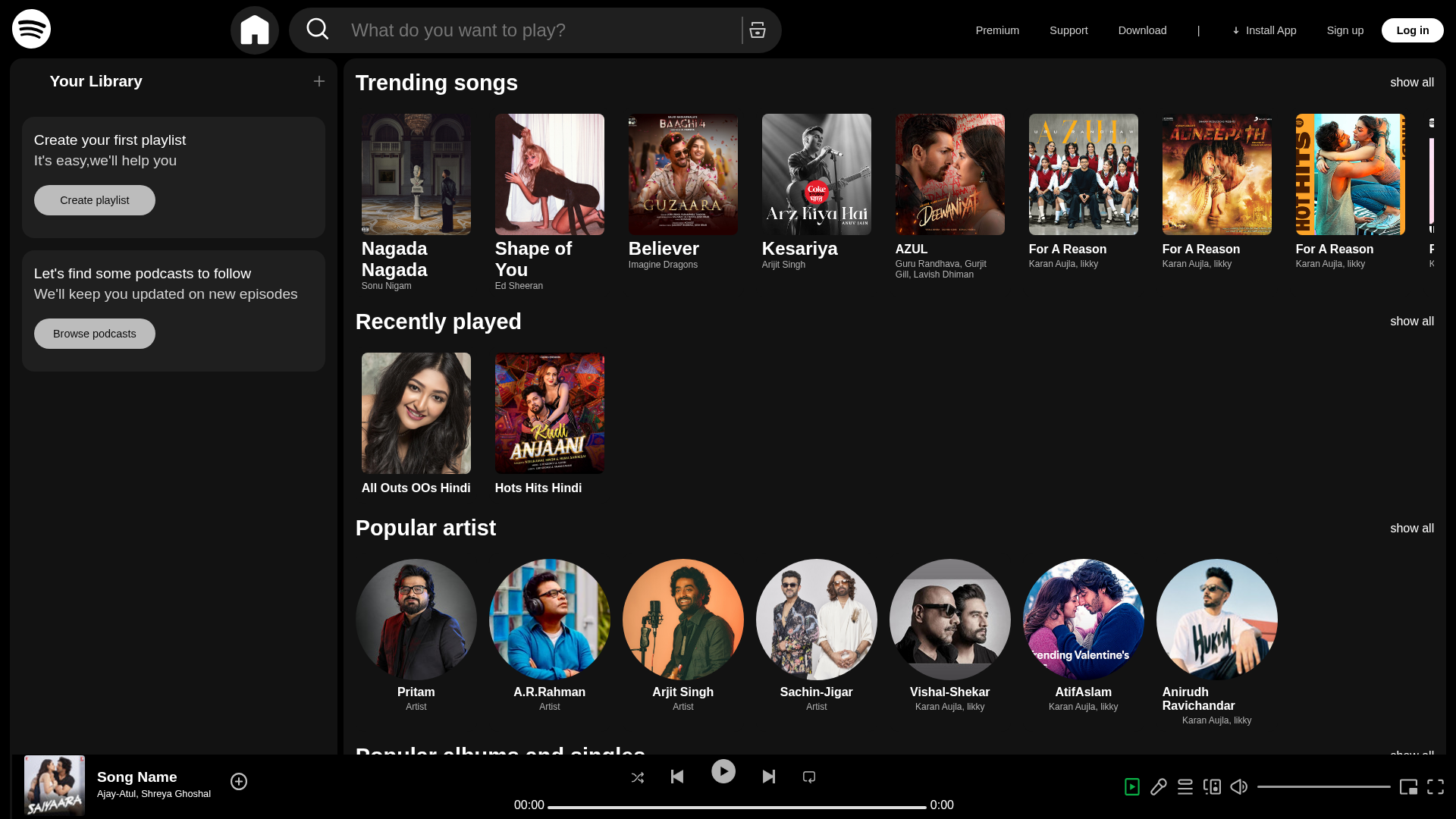Open the Believer song cover

[x=683, y=174]
